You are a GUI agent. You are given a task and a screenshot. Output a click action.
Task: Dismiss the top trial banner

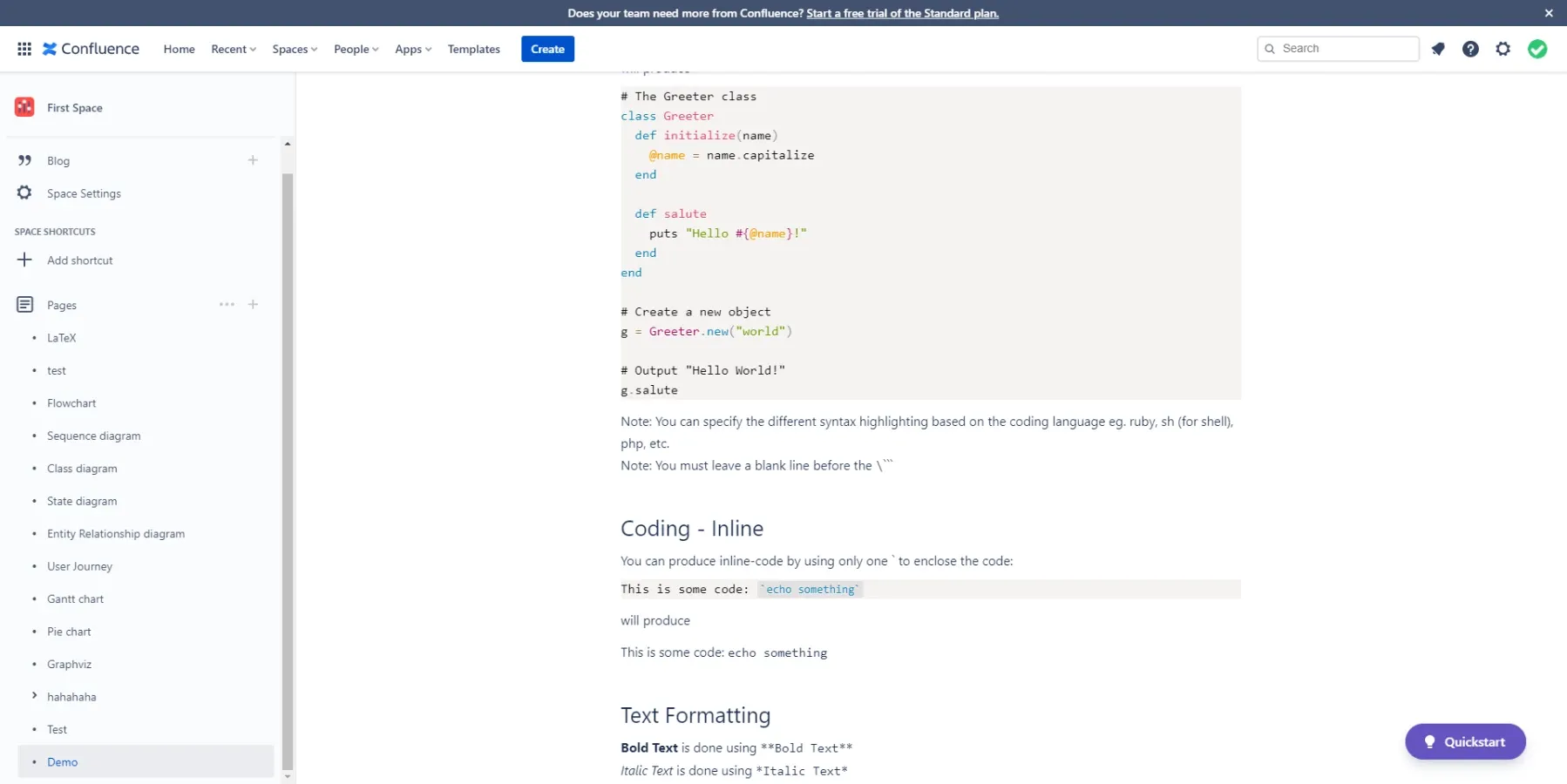coord(1549,13)
